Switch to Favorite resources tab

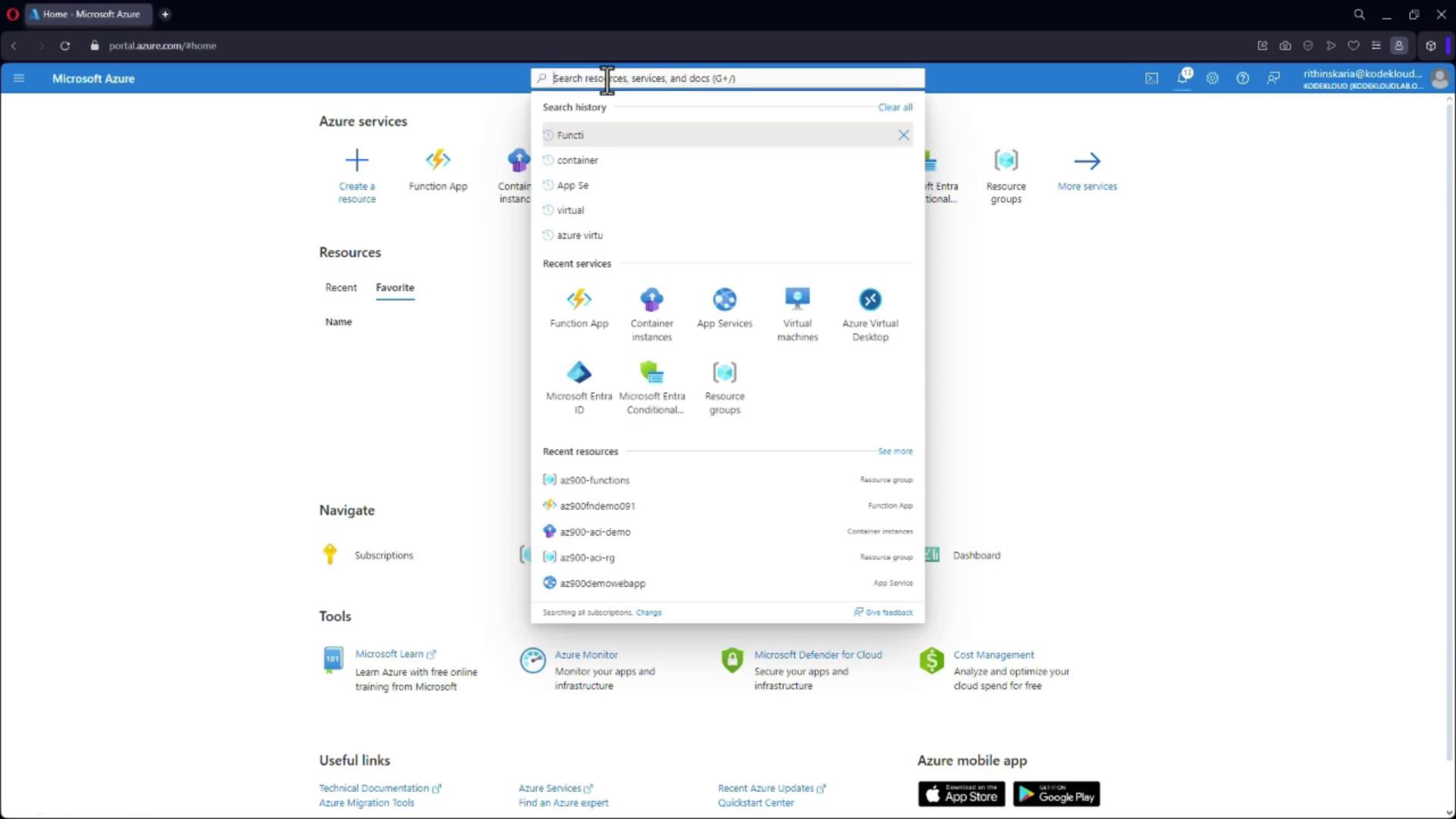(395, 287)
